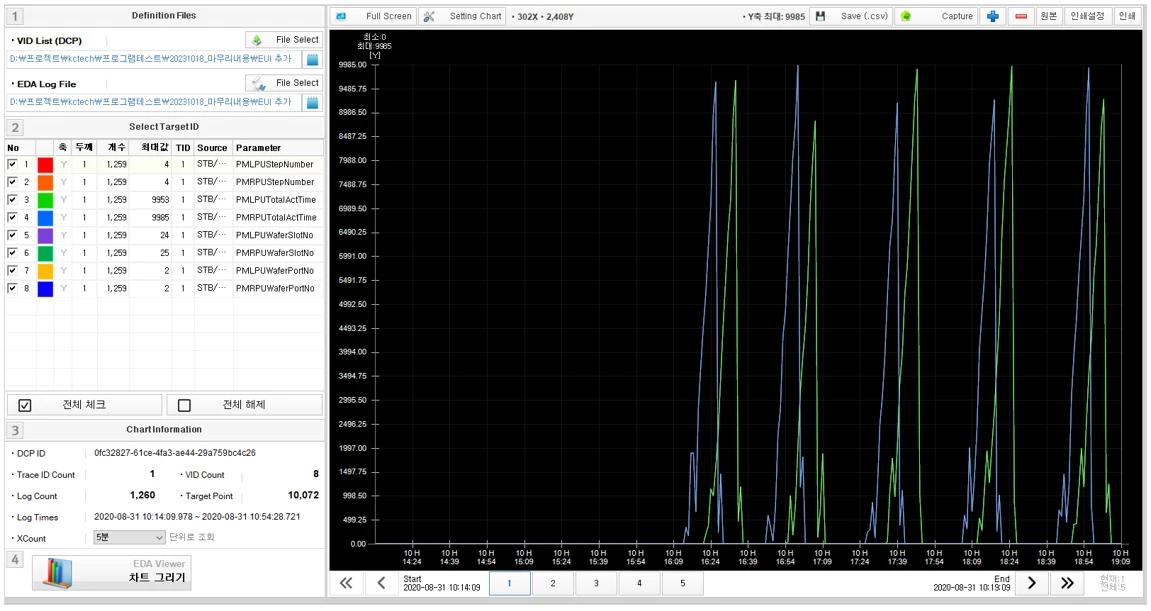Screen dimensions: 1151x611
Task: Click the 차트 그리기 draw chart label
Action: coord(157,578)
